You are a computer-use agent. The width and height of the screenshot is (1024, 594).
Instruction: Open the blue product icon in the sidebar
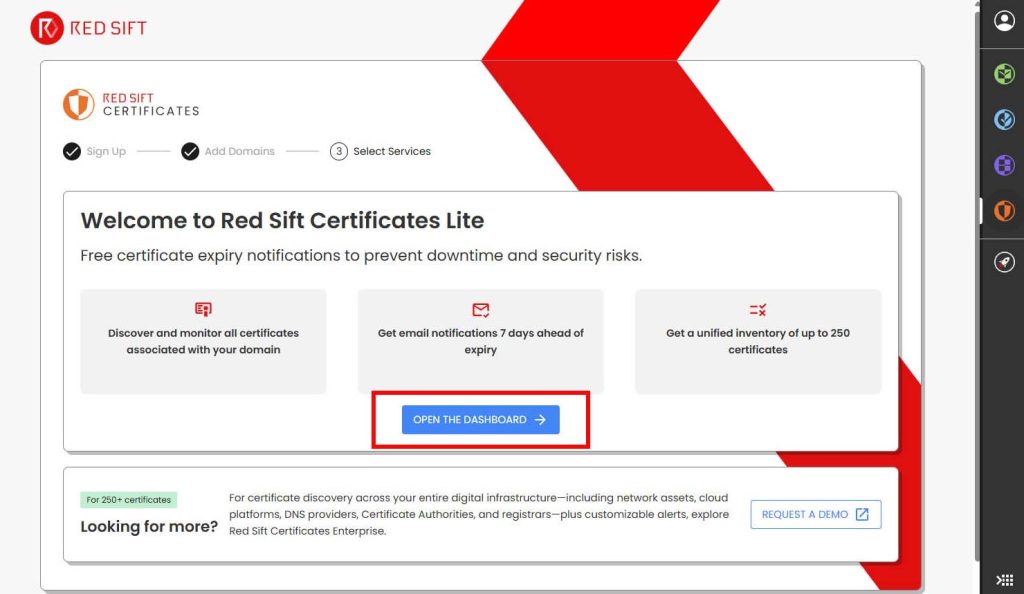pyautogui.click(x=1004, y=119)
